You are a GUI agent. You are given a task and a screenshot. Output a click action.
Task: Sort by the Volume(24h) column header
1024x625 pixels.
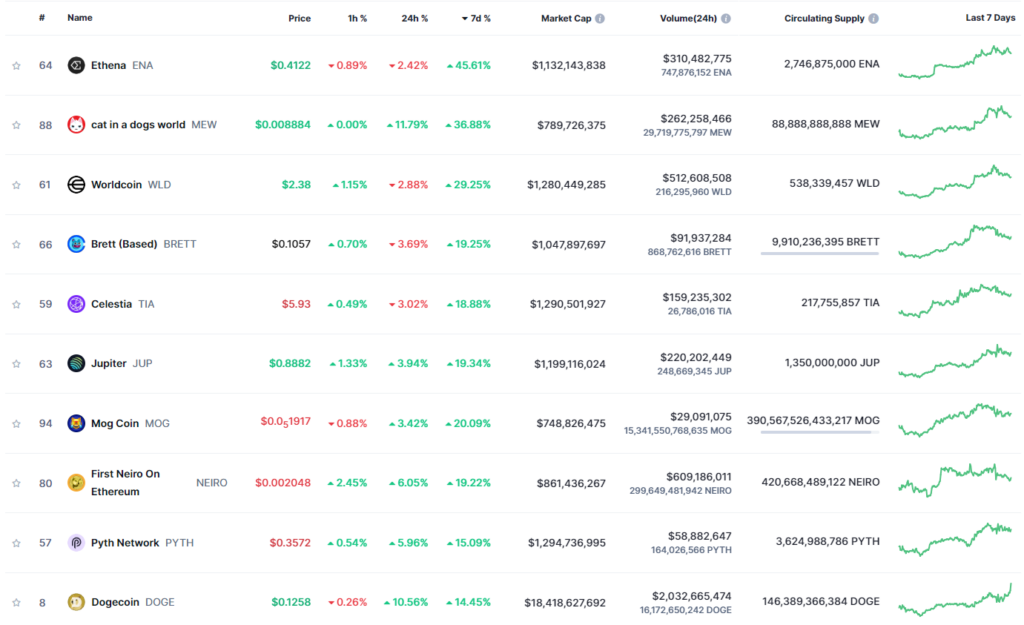[x=688, y=18]
